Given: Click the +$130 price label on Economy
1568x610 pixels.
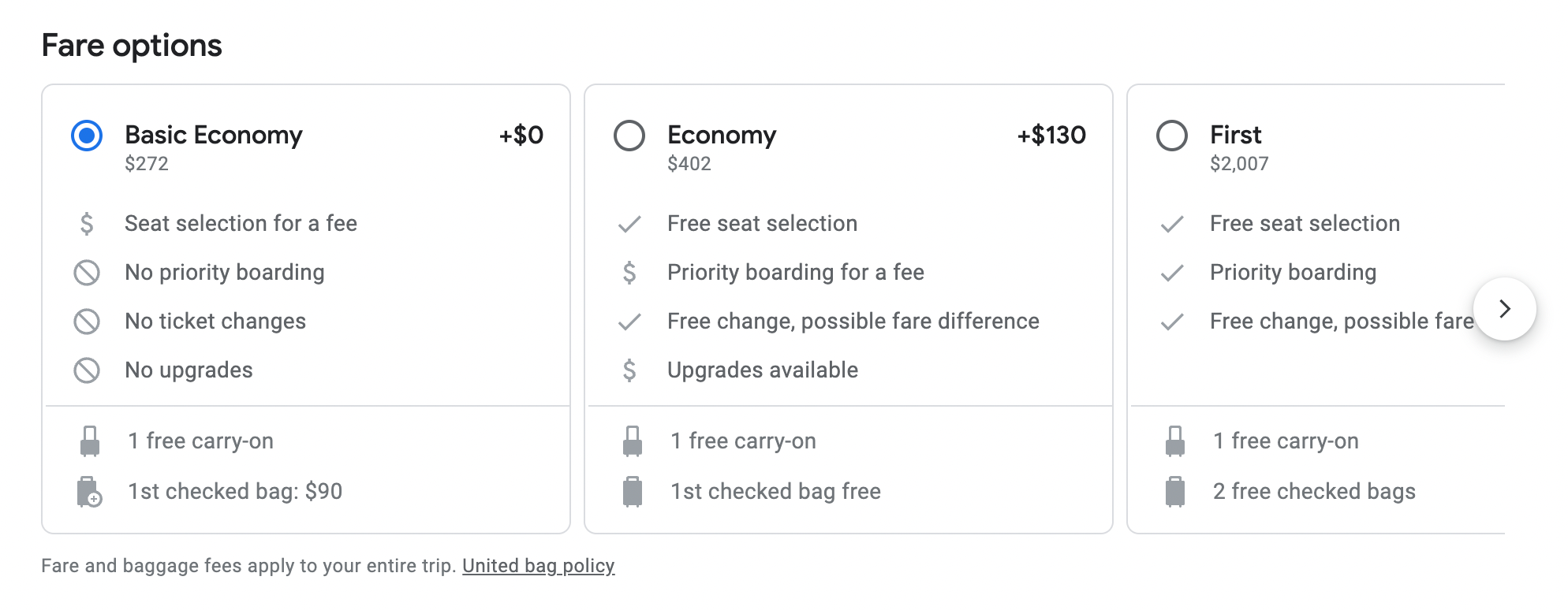Looking at the screenshot, I should 1049,135.
